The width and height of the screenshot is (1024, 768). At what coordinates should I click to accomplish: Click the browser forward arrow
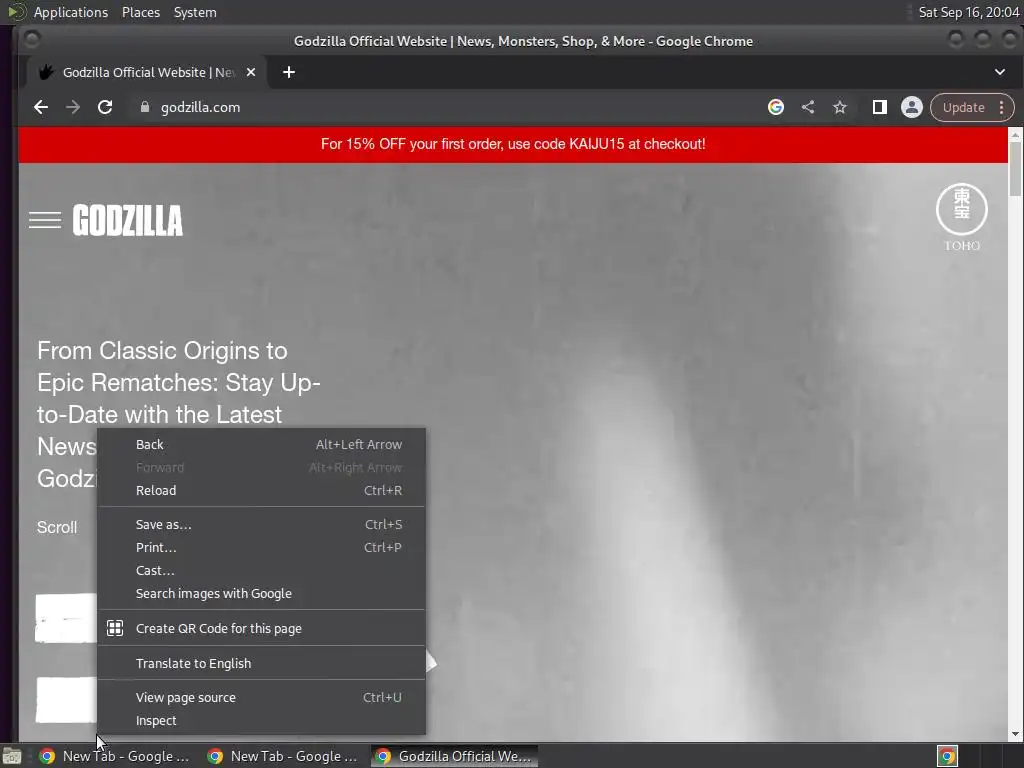[x=72, y=107]
